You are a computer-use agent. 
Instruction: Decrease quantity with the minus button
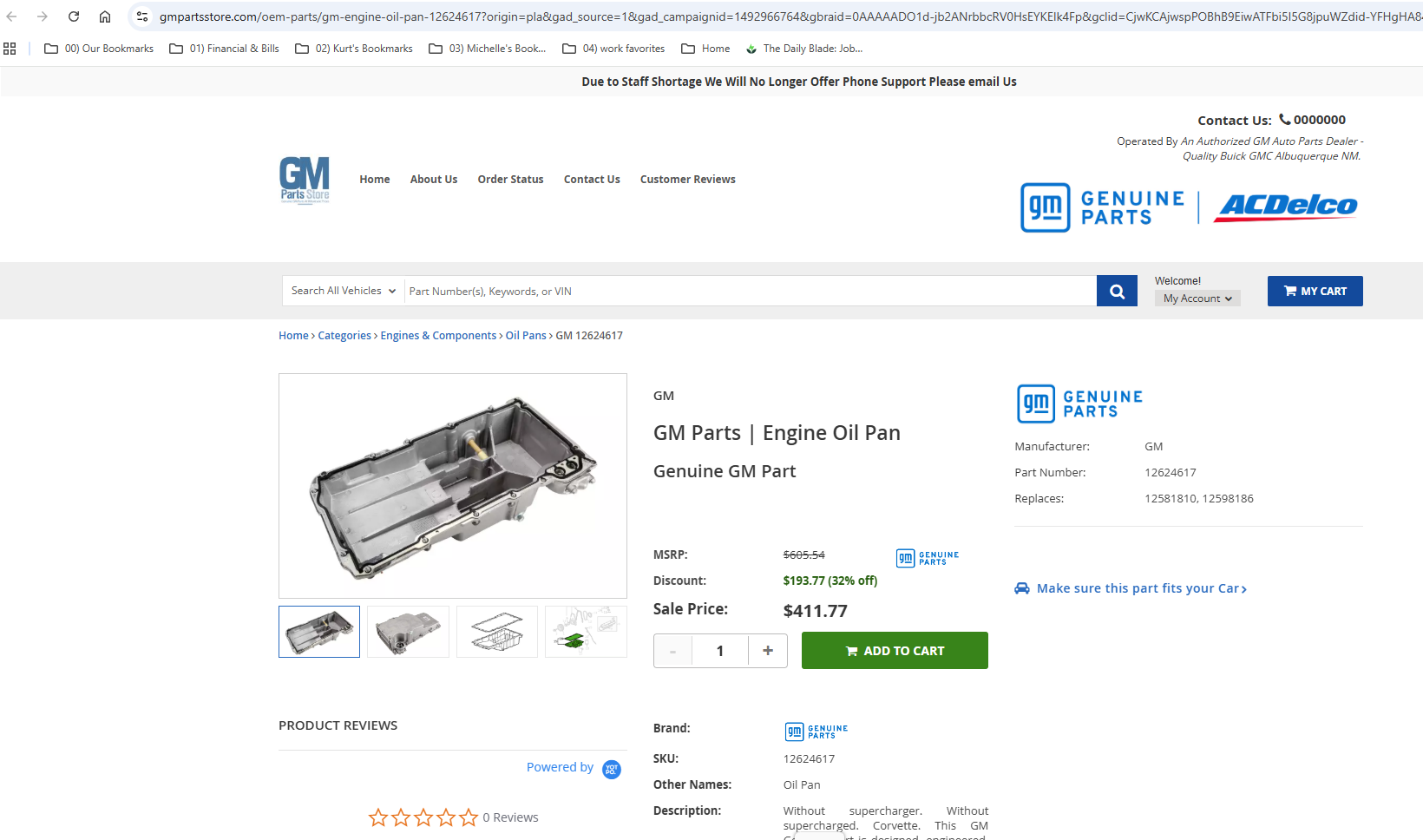pos(673,651)
